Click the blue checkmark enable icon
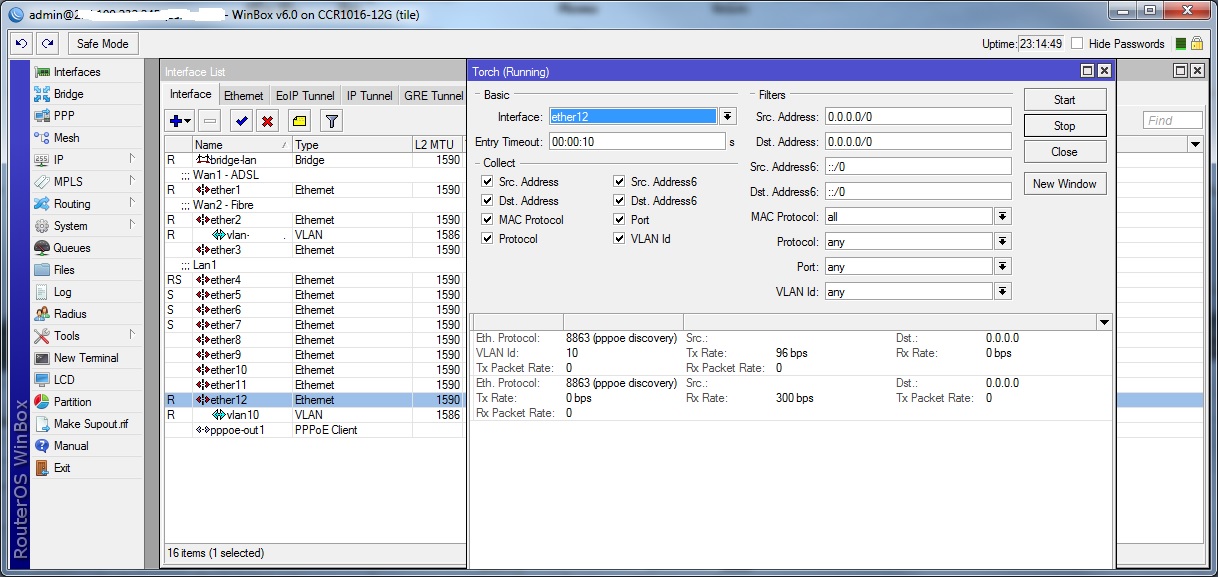The image size is (1218, 577). click(241, 121)
